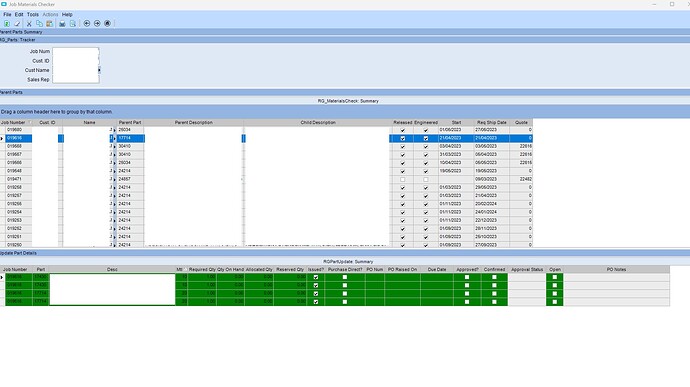Open the Cust Name dropdown arrow

tap(99, 70)
